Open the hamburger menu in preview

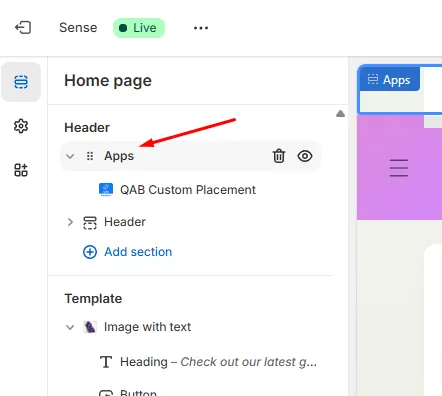[399, 168]
